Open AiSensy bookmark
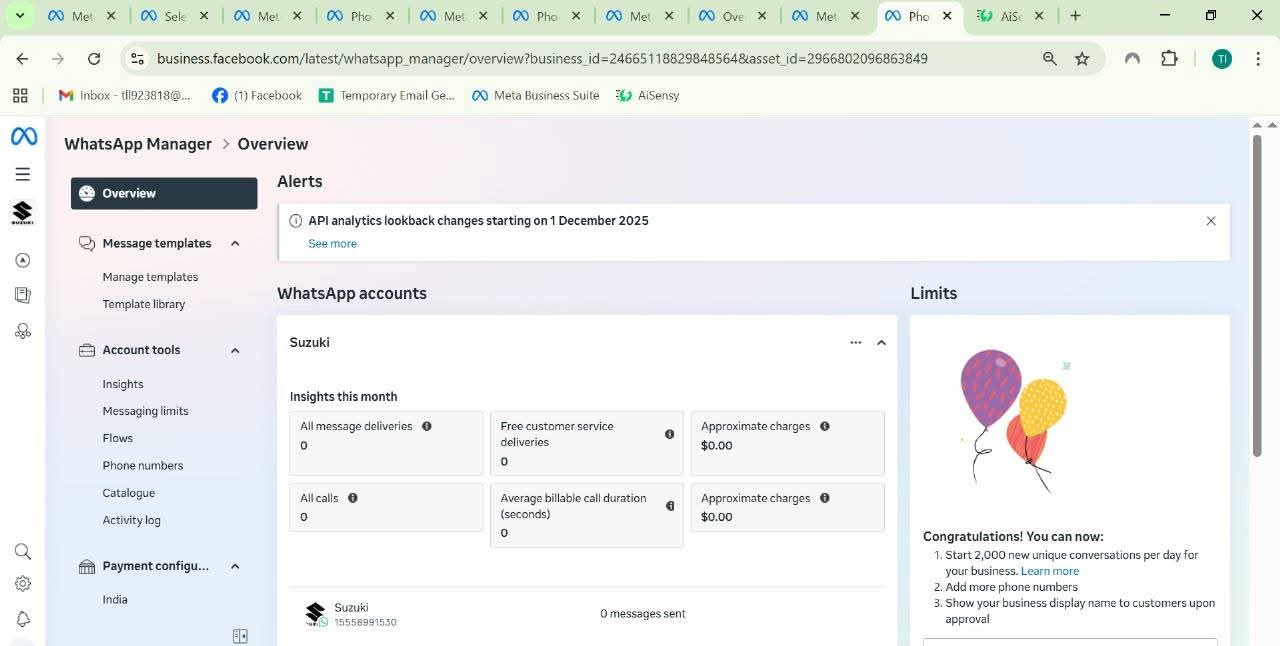This screenshot has height=646, width=1280. [649, 95]
